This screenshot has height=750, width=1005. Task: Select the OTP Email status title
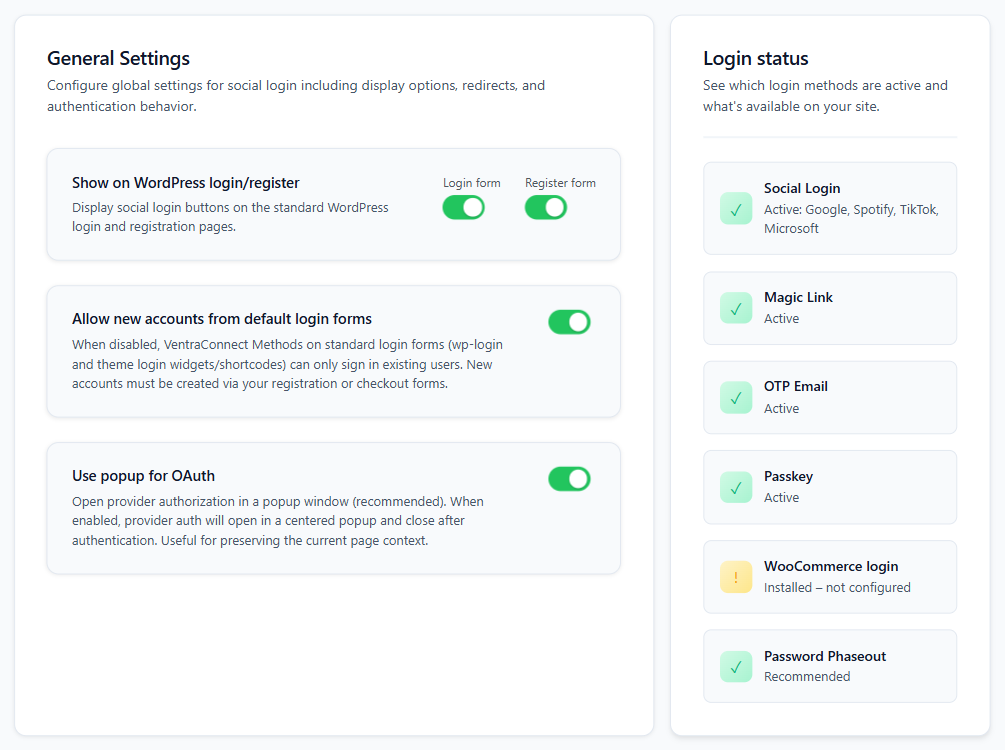pyautogui.click(x=795, y=387)
